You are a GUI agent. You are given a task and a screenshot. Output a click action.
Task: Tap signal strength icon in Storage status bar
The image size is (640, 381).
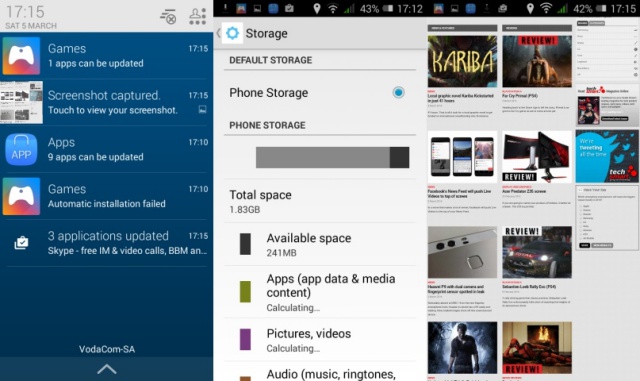[x=349, y=8]
